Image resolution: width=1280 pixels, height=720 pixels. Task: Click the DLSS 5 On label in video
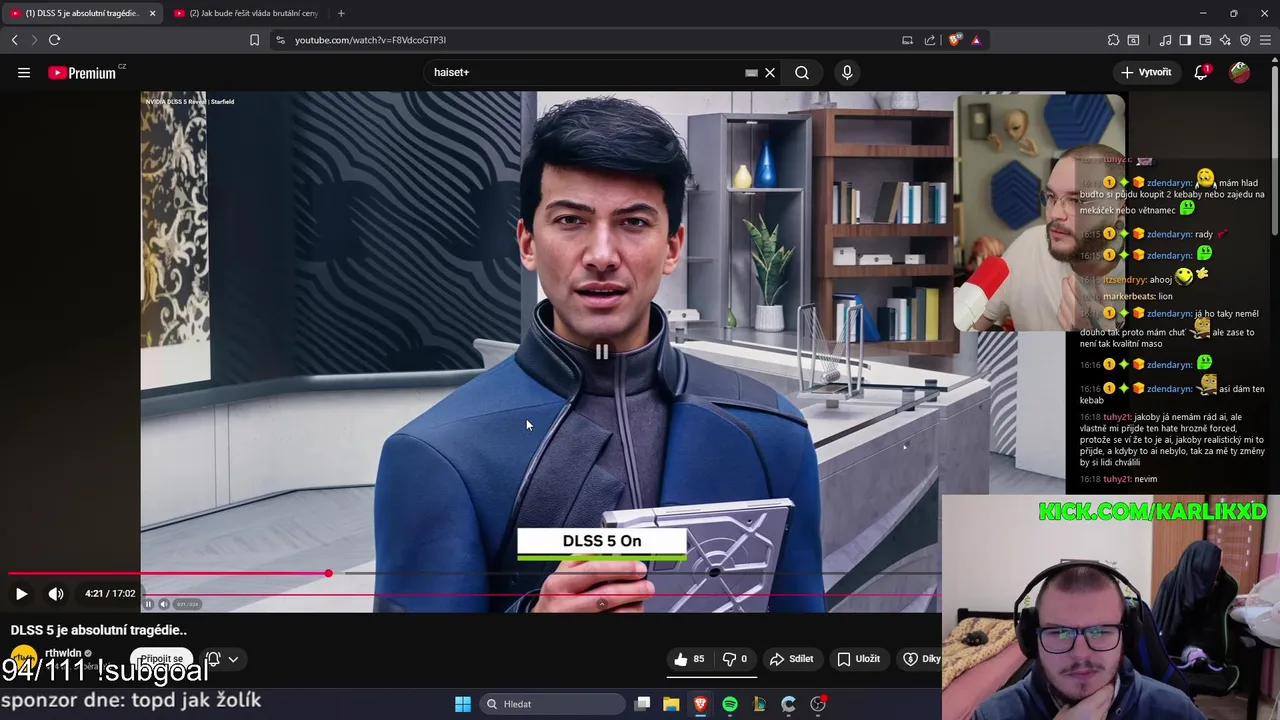click(602, 541)
